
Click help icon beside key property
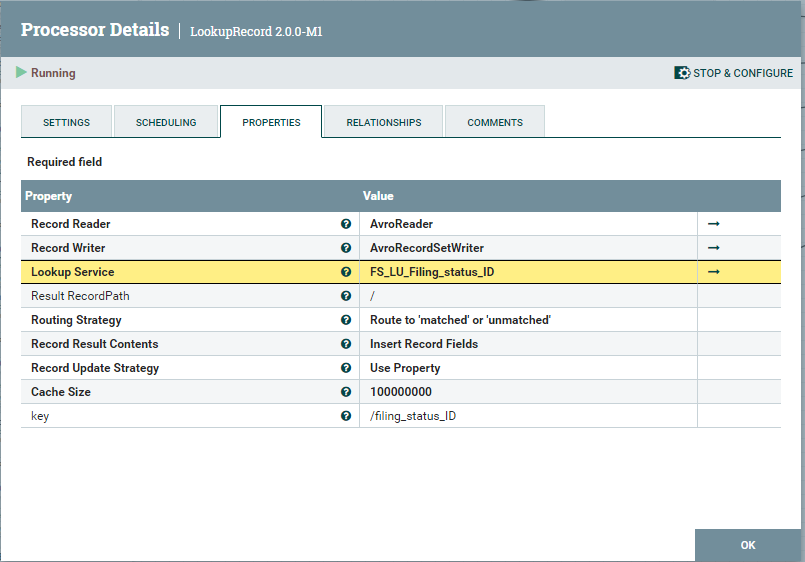pos(346,416)
